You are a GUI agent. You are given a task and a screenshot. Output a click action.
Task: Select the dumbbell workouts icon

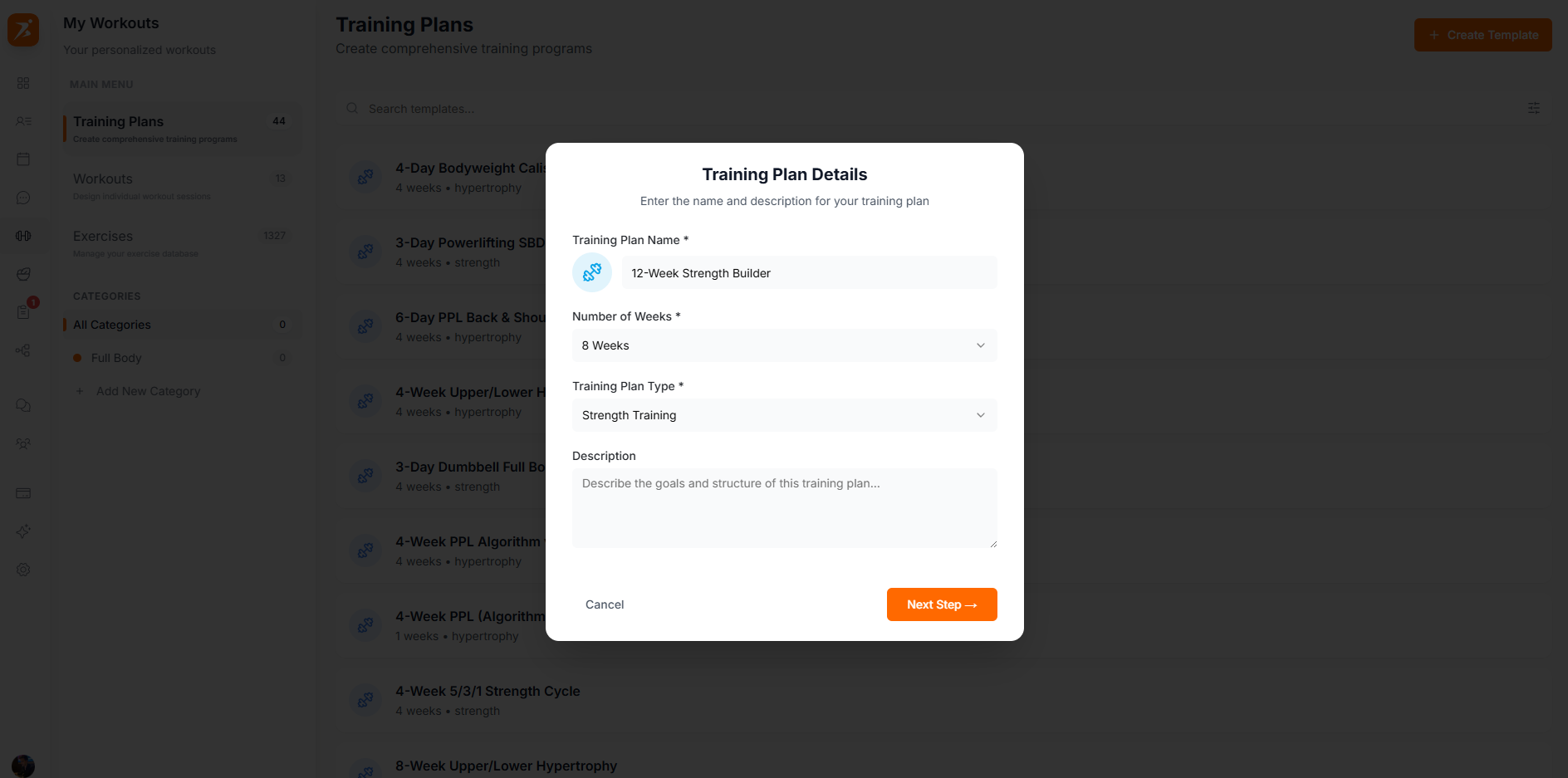[23, 236]
